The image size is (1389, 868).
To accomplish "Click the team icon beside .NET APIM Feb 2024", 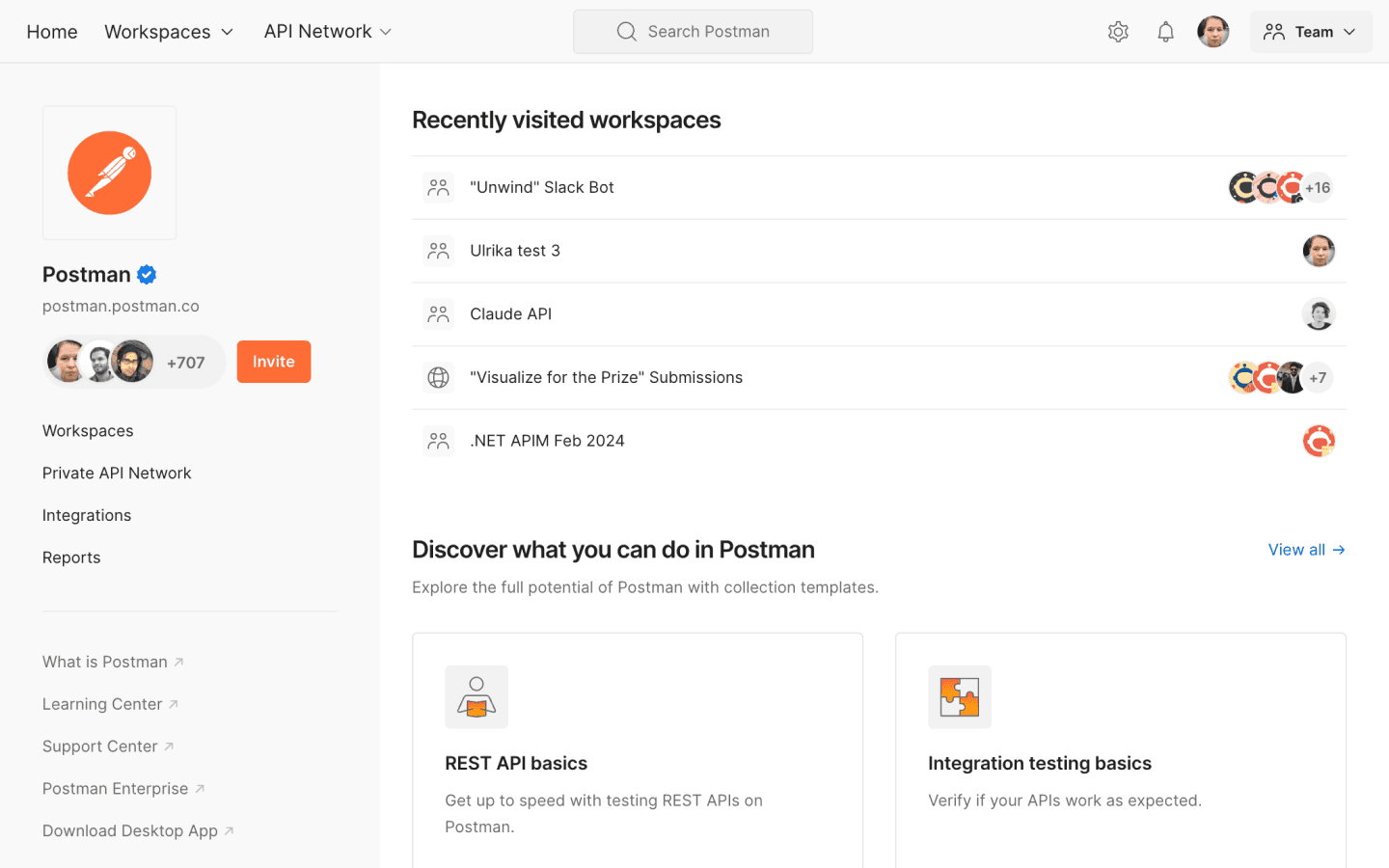I will pyautogui.click(x=439, y=441).
